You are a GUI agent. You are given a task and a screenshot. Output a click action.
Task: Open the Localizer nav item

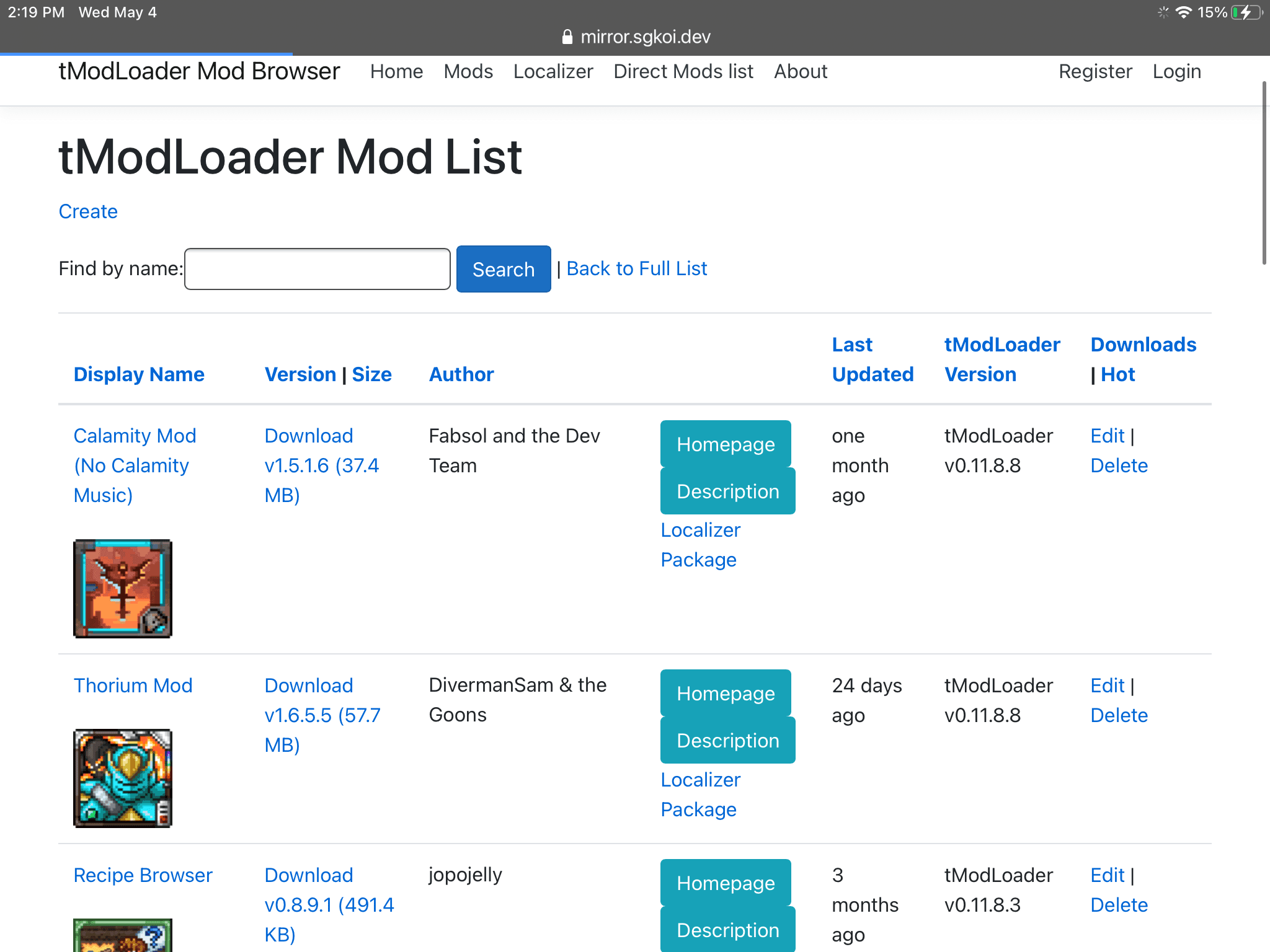tap(553, 71)
